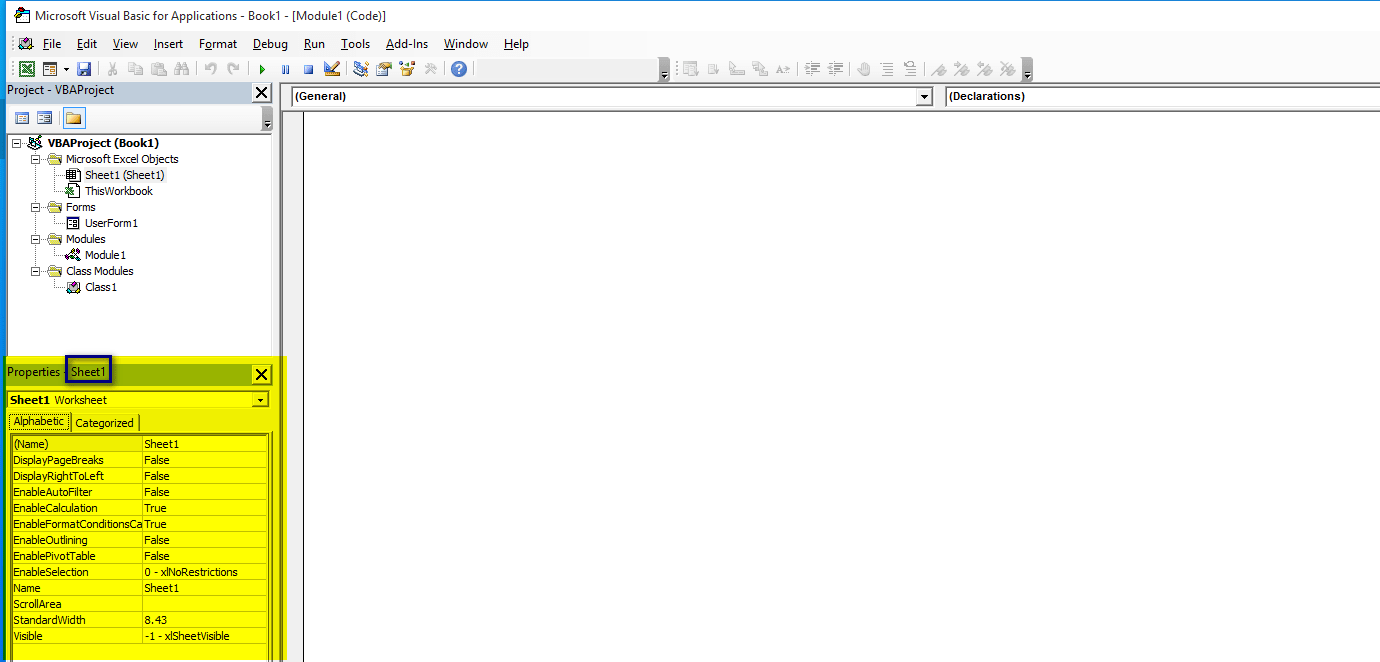Click the List Constants icon
The width and height of the screenshot is (1380, 662).
pos(713,69)
